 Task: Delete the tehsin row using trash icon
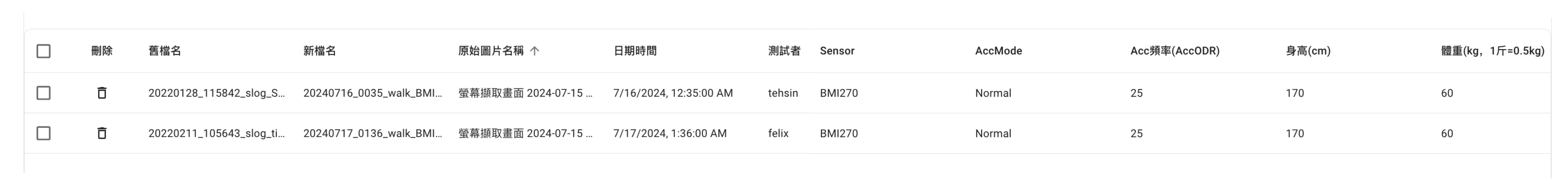pos(102,93)
